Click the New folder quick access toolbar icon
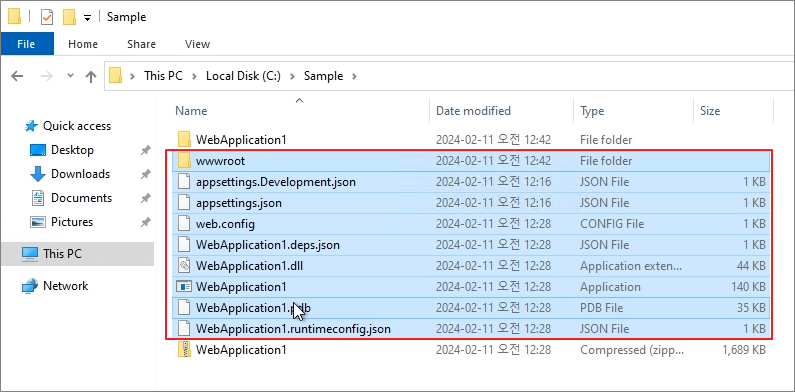Image resolution: width=795 pixels, height=392 pixels. tap(69, 17)
